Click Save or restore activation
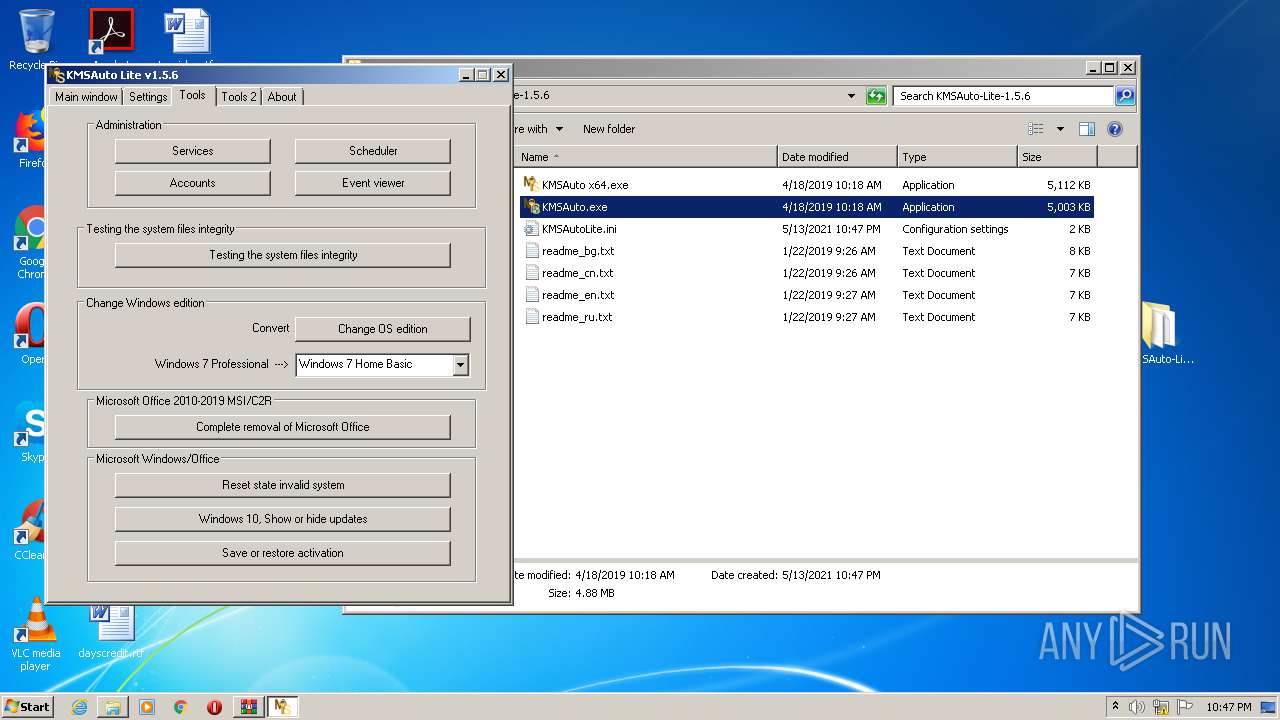Viewport: 1280px width, 720px height. (x=283, y=553)
